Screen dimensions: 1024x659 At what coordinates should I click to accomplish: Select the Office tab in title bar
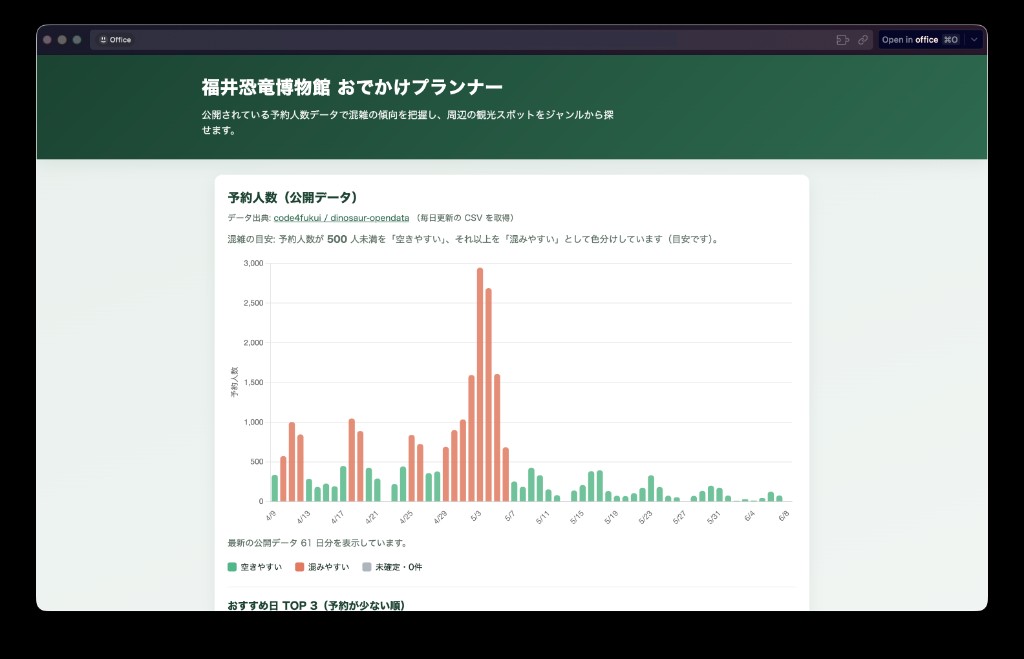pos(115,40)
